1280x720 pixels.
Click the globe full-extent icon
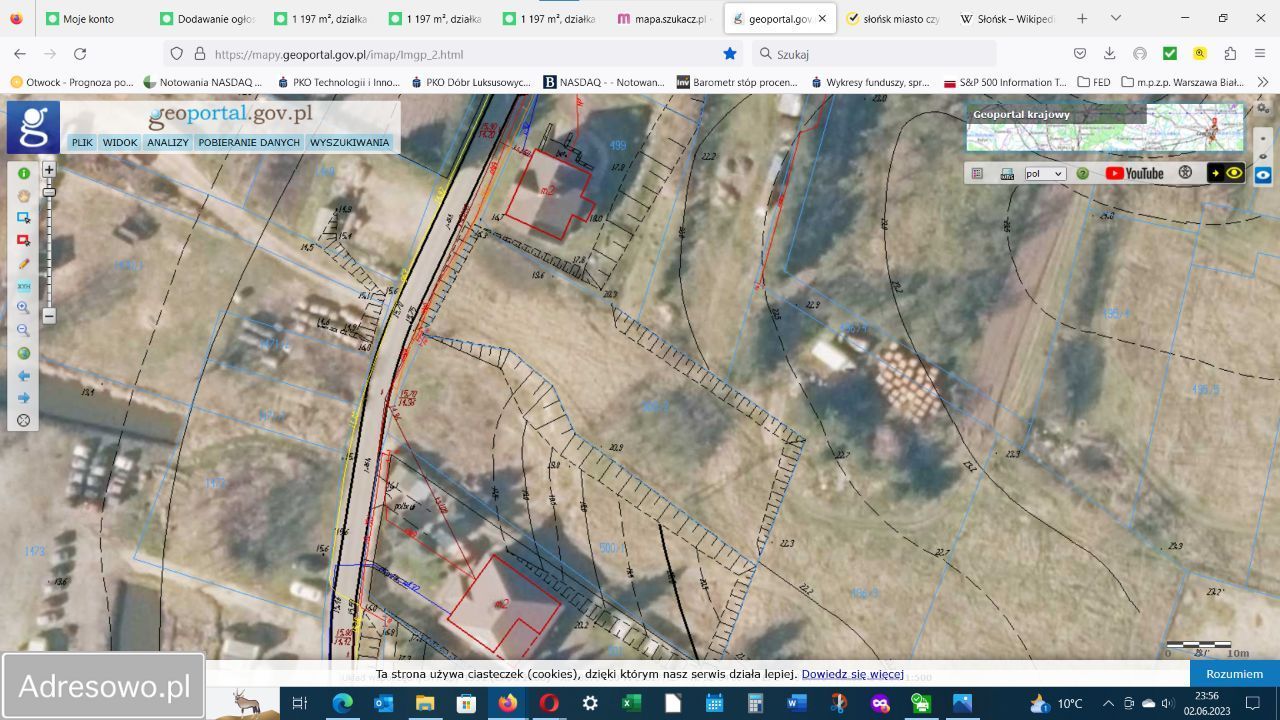pyautogui.click(x=24, y=353)
